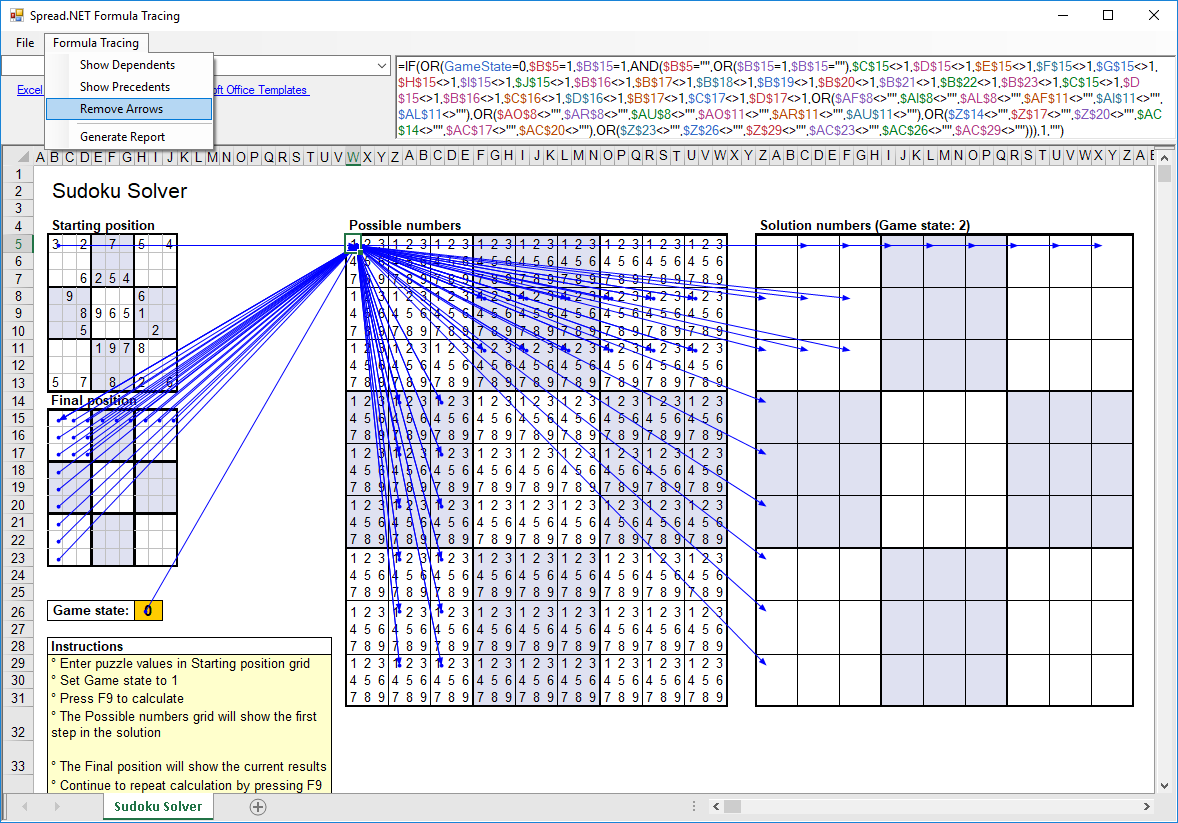Image resolution: width=1178 pixels, height=823 pixels.
Task: Click the vertical scrollbar down arrow
Action: pyautogui.click(x=1164, y=786)
